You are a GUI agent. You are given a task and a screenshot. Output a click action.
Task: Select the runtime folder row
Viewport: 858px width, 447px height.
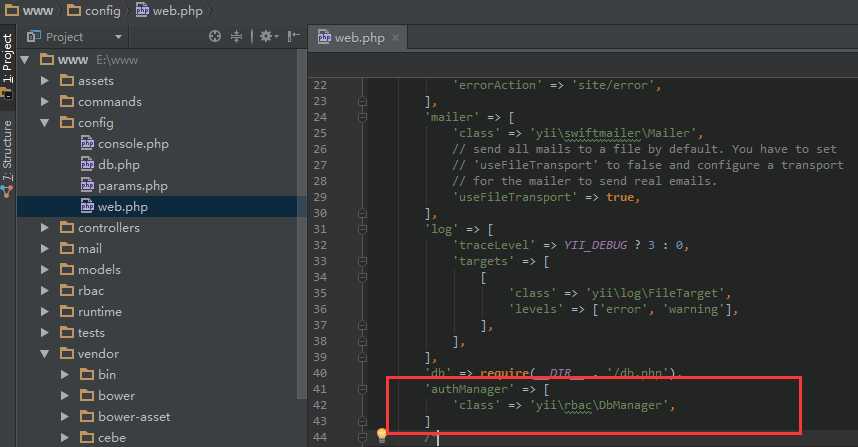(159, 312)
